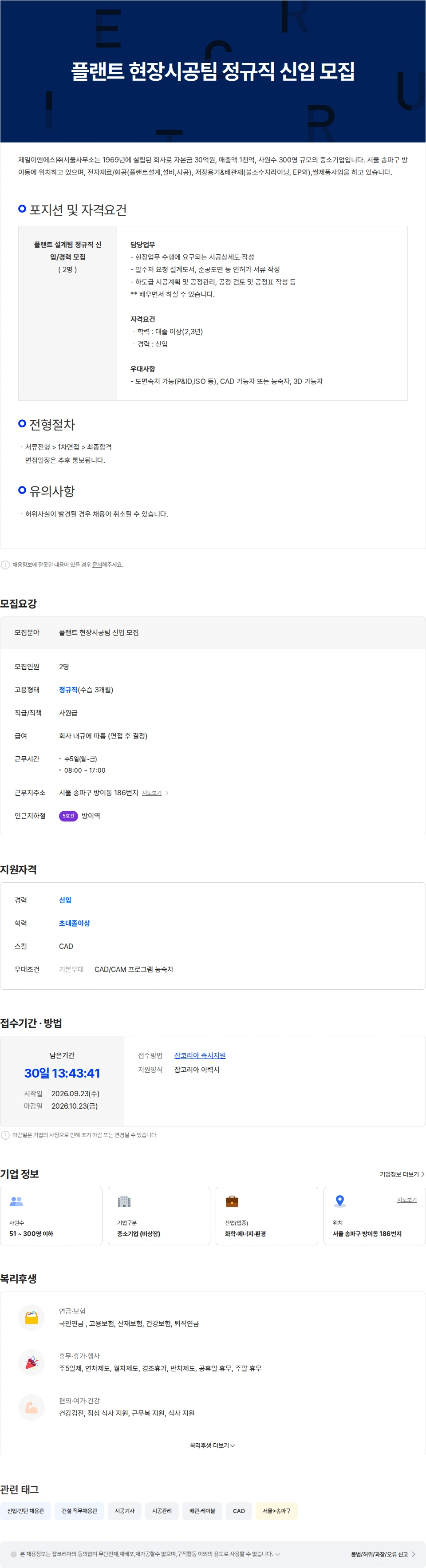
Task: Click the chevron beside 기업정보 더보기
Action: [x=422, y=1174]
